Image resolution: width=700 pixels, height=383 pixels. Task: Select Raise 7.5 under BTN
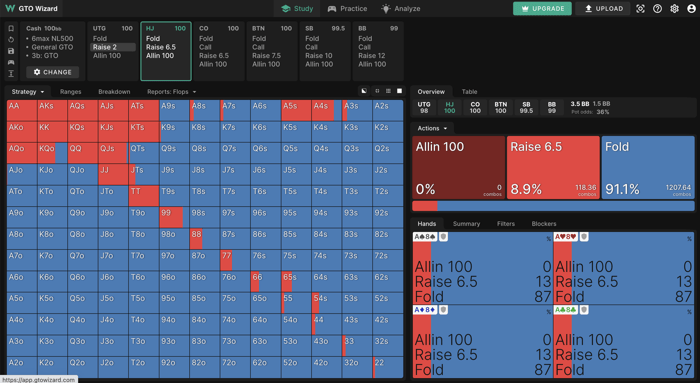[267, 55]
